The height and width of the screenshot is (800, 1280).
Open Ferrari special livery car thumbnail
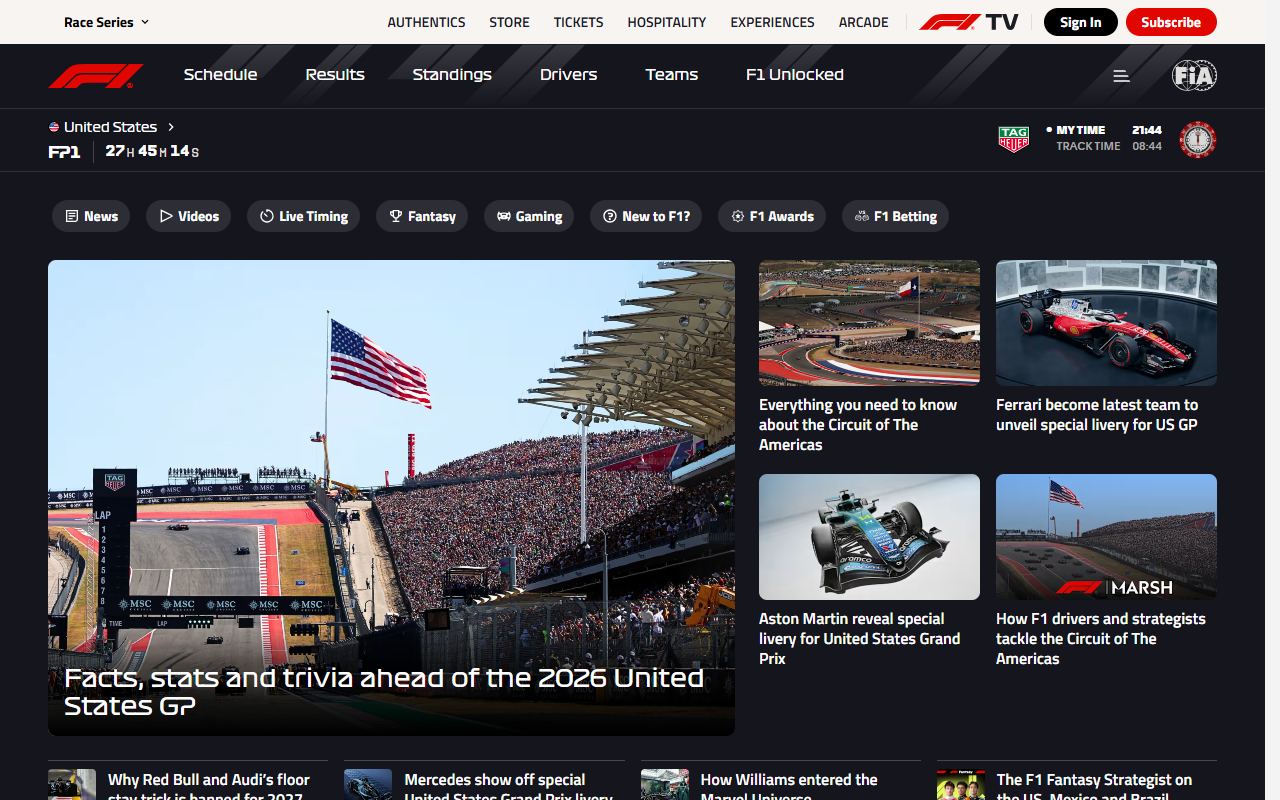point(1106,323)
